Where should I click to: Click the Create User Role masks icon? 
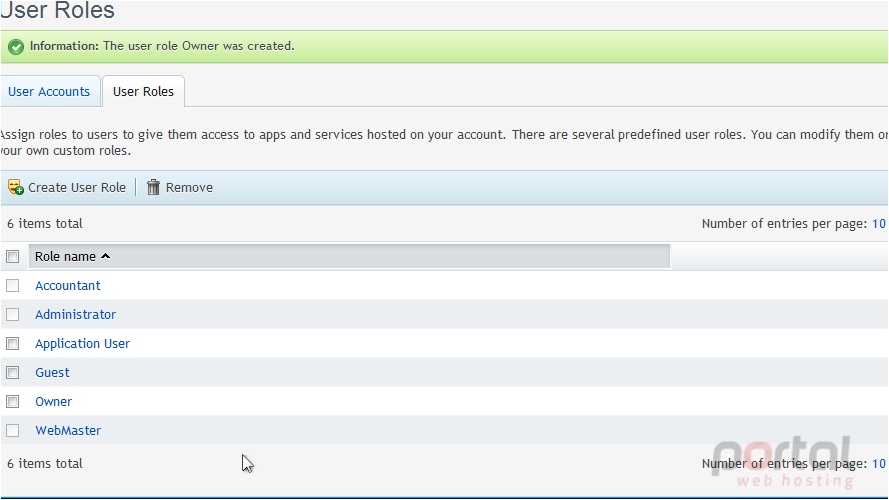(x=16, y=187)
